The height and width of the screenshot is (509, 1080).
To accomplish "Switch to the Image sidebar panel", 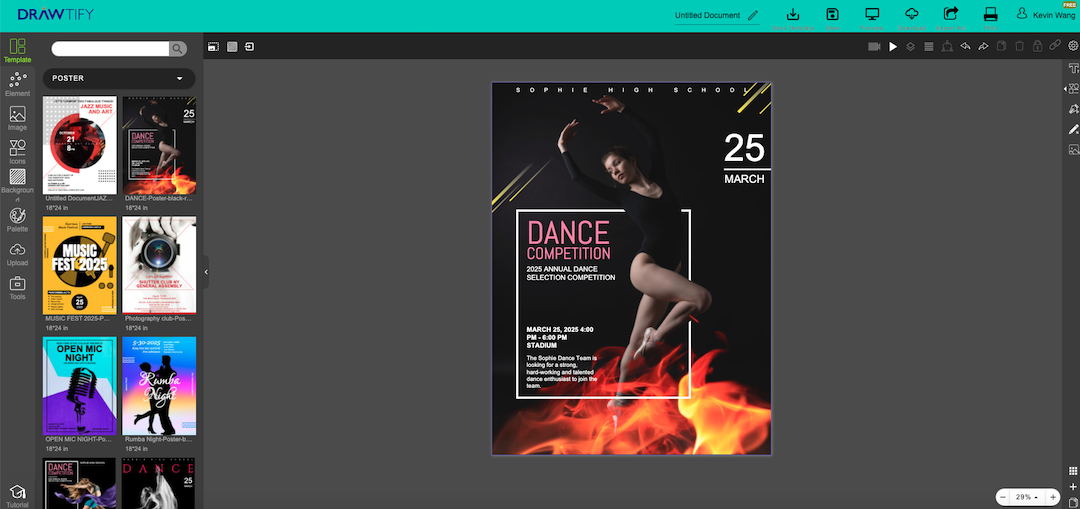I will [x=17, y=118].
